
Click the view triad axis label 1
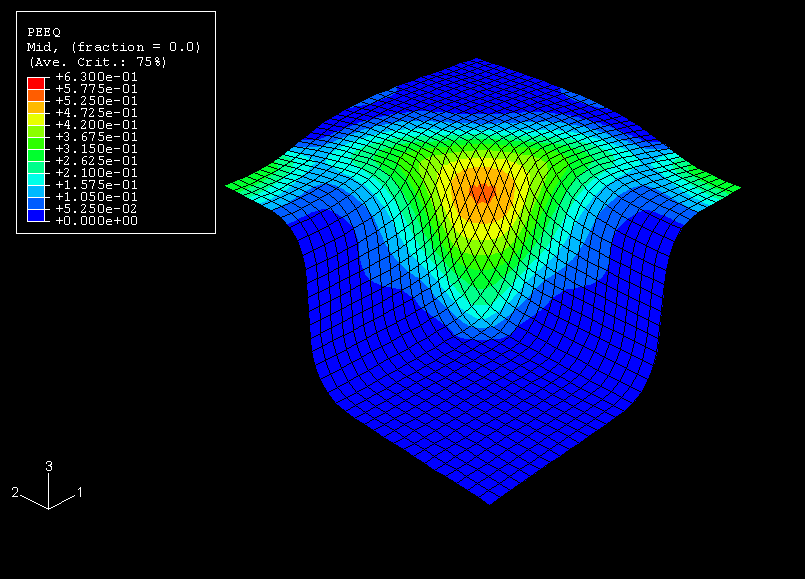click(x=80, y=492)
